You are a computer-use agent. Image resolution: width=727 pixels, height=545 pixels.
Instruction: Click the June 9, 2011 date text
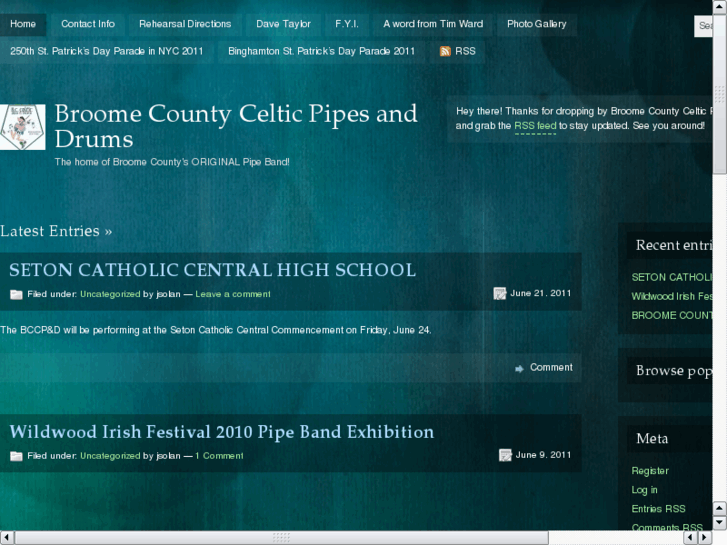[543, 455]
